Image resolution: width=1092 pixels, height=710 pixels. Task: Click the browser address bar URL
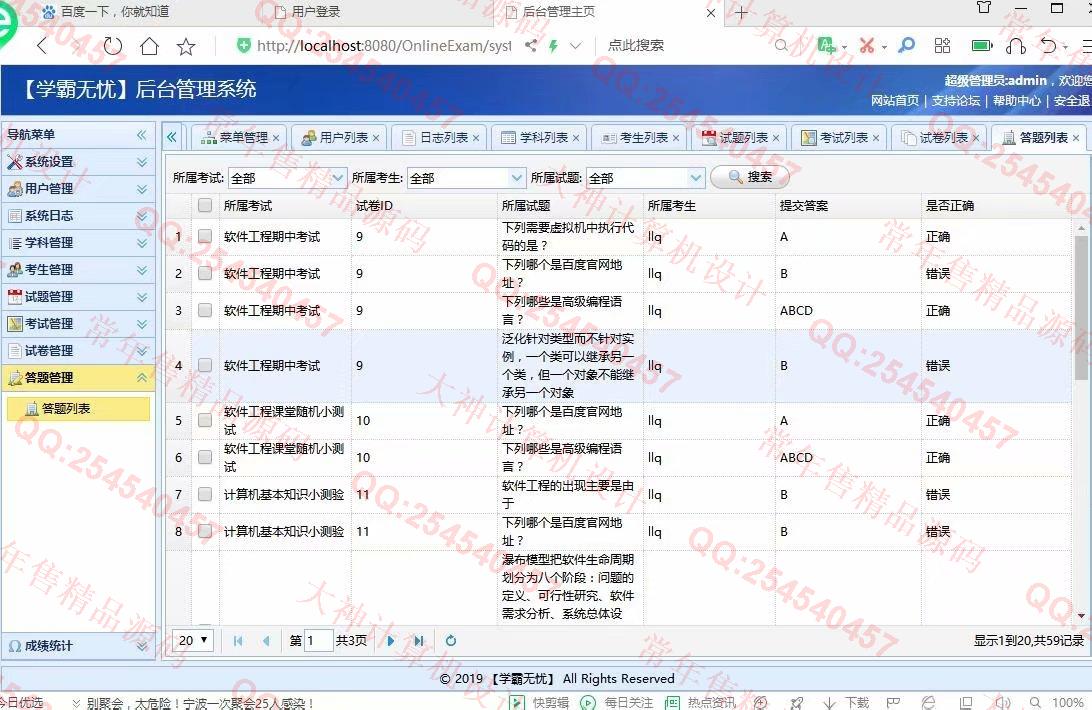[384, 46]
